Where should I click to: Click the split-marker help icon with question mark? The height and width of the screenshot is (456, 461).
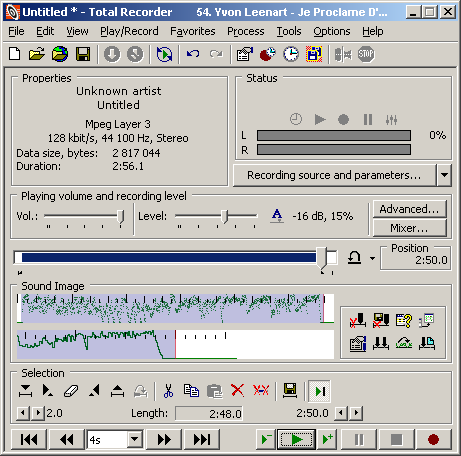(404, 320)
